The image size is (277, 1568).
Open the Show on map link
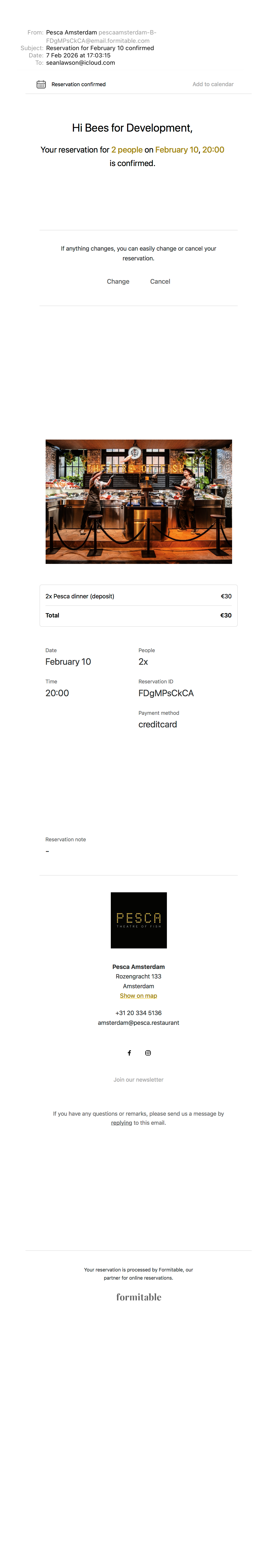click(x=138, y=996)
